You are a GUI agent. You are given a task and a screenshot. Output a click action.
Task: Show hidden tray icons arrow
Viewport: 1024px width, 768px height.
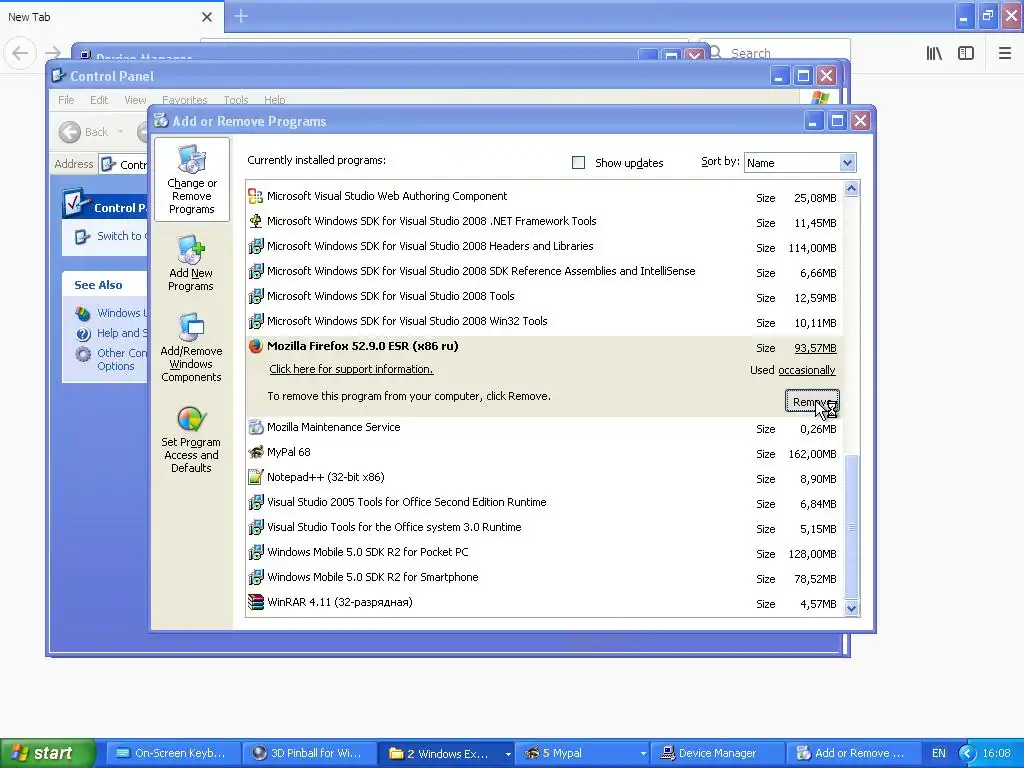click(967, 754)
